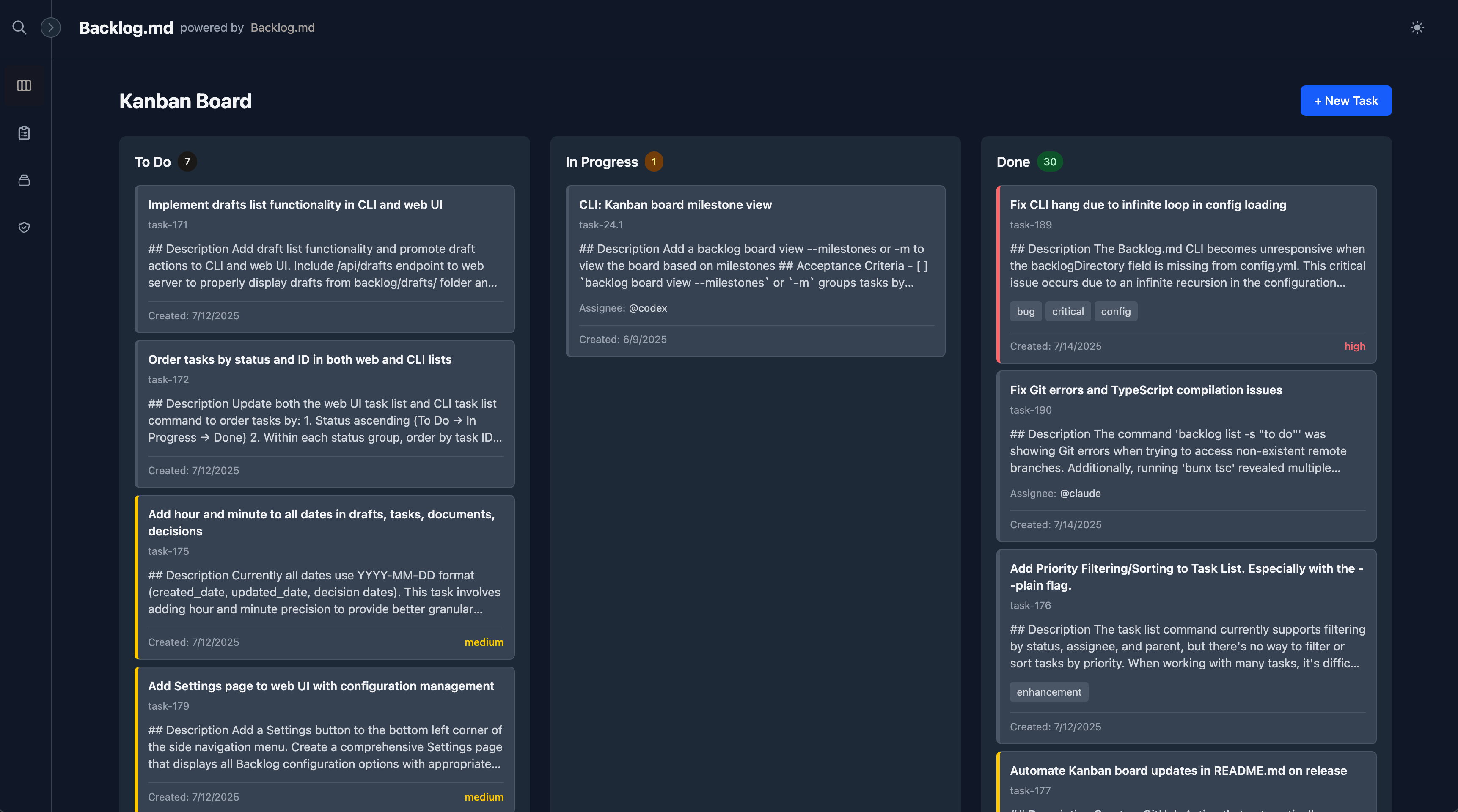This screenshot has width=1458, height=812.
Task: Expand the sidebar using the chevron button
Action: click(51, 27)
